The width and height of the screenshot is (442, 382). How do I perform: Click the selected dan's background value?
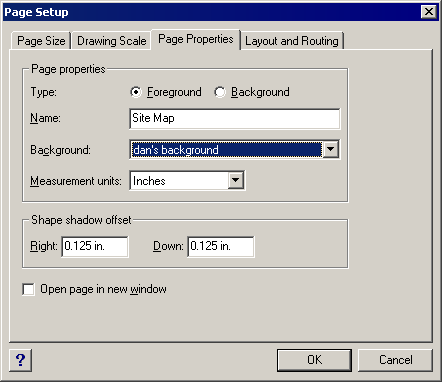(x=226, y=150)
